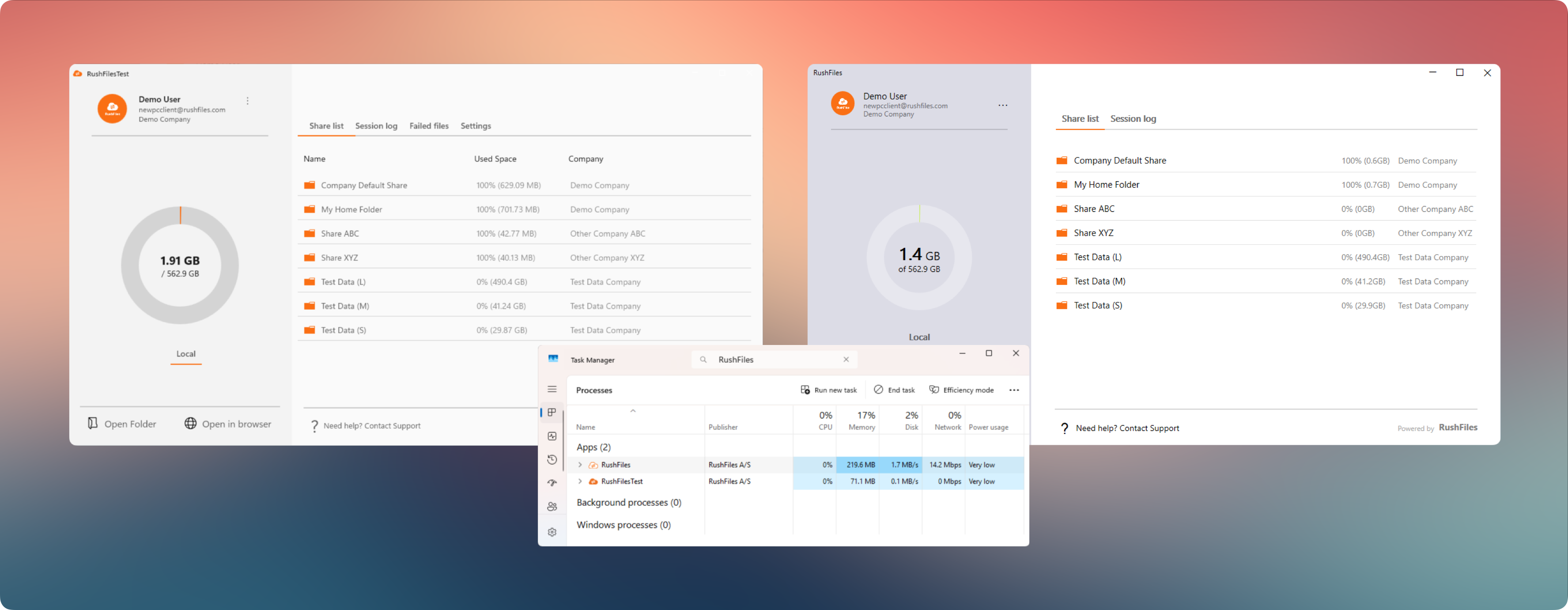Open Users page in Task Manager sidebar
Viewport: 1568px width, 610px height.
[x=552, y=507]
